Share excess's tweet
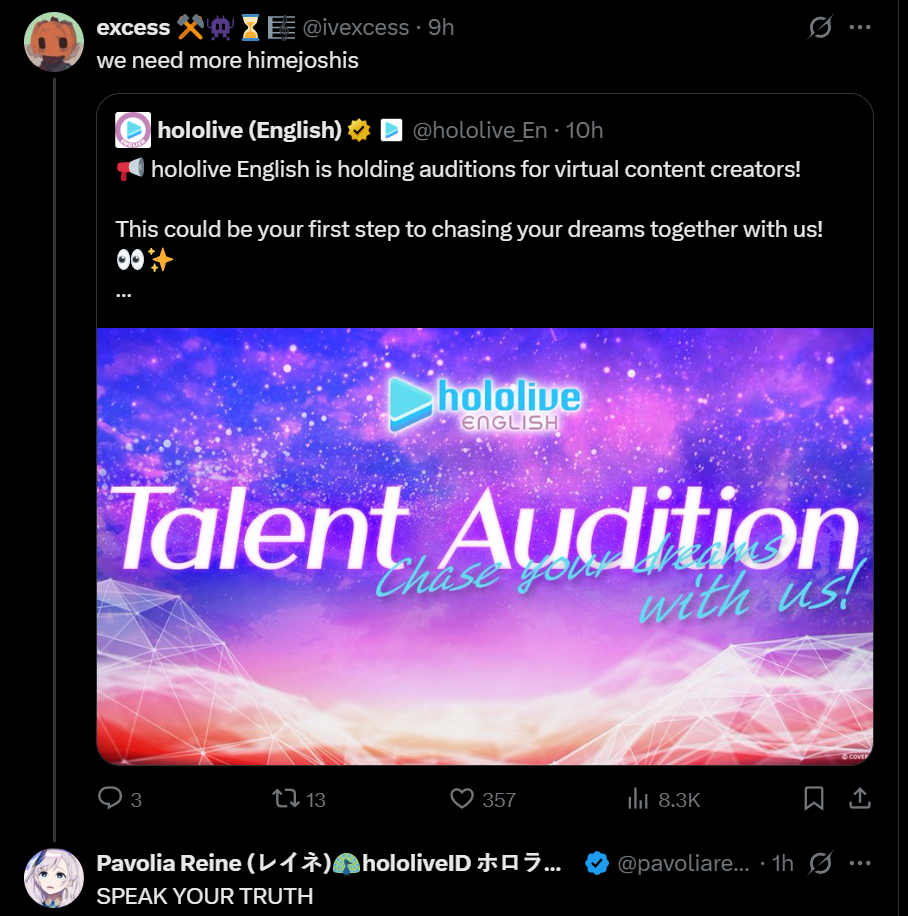The height and width of the screenshot is (916, 908). pyautogui.click(x=859, y=798)
